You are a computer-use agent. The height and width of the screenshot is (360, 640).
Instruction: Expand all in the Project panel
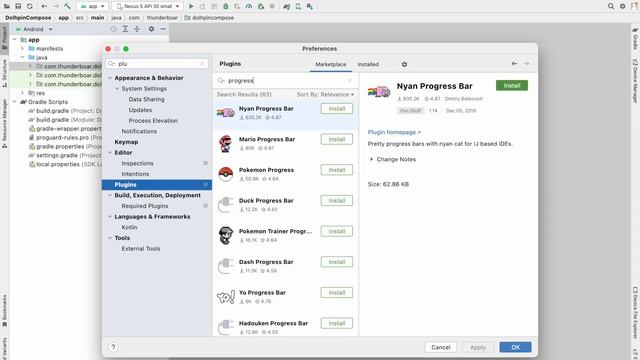(x=125, y=29)
